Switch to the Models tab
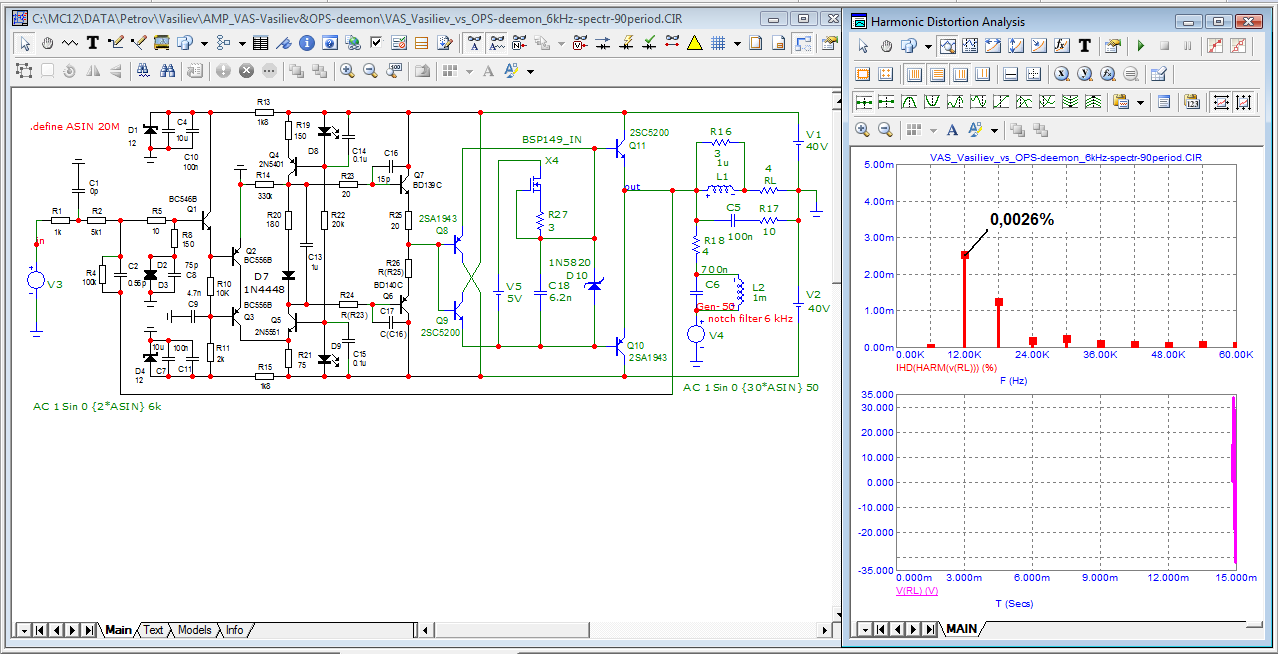The height and width of the screenshot is (654, 1278). pos(194,630)
